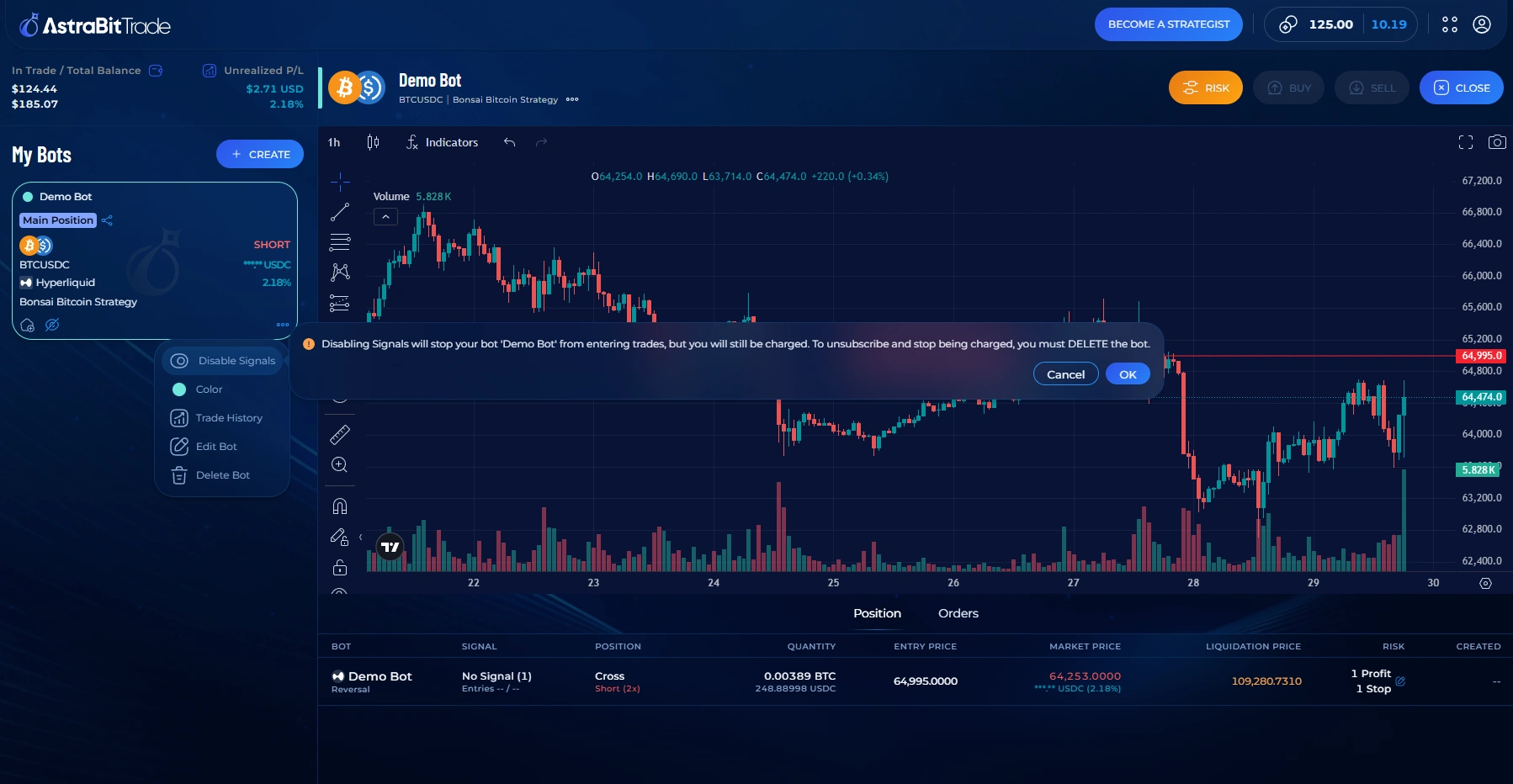Collapse the Volume indicator legend arrow

pyautogui.click(x=385, y=217)
